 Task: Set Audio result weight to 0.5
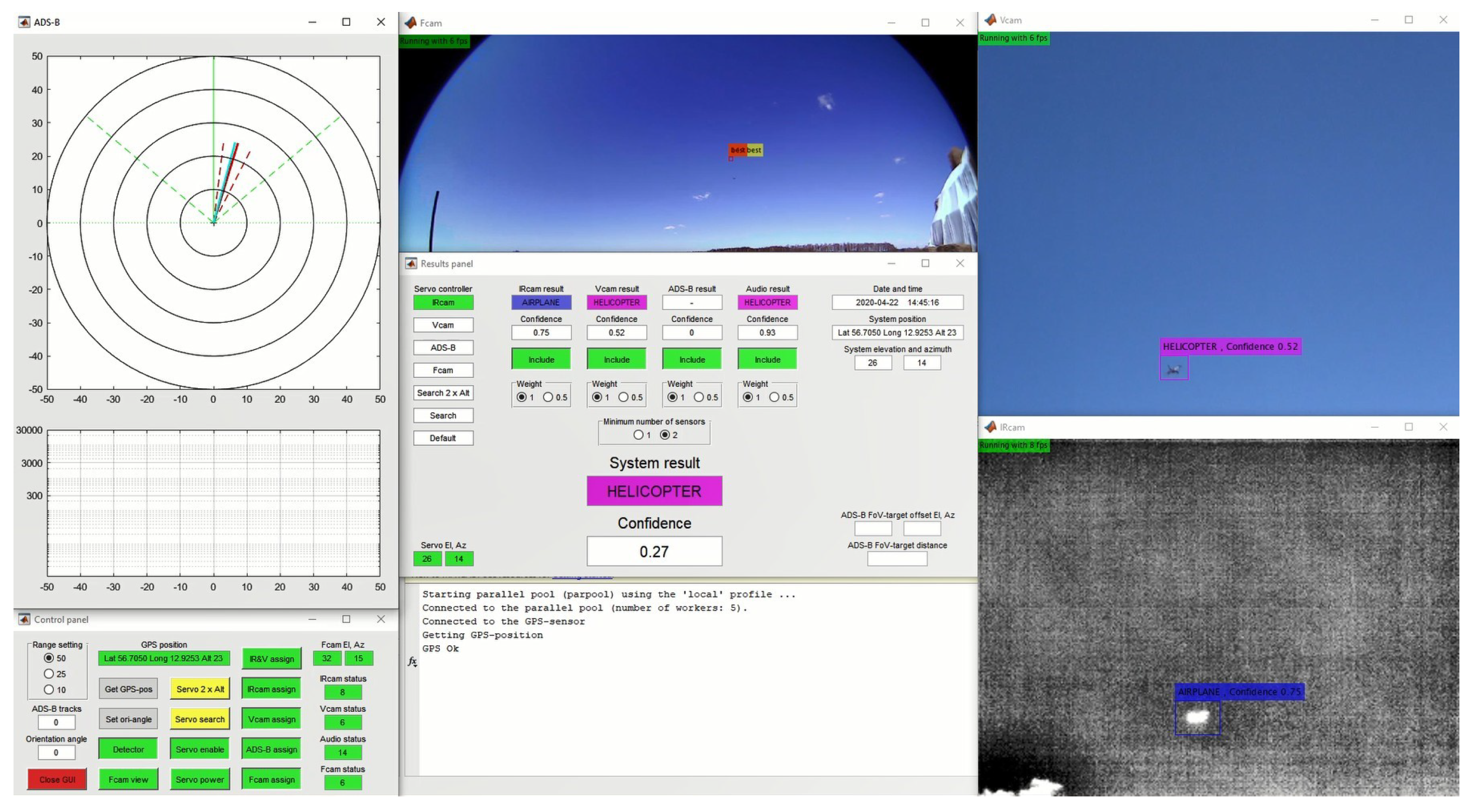774,397
